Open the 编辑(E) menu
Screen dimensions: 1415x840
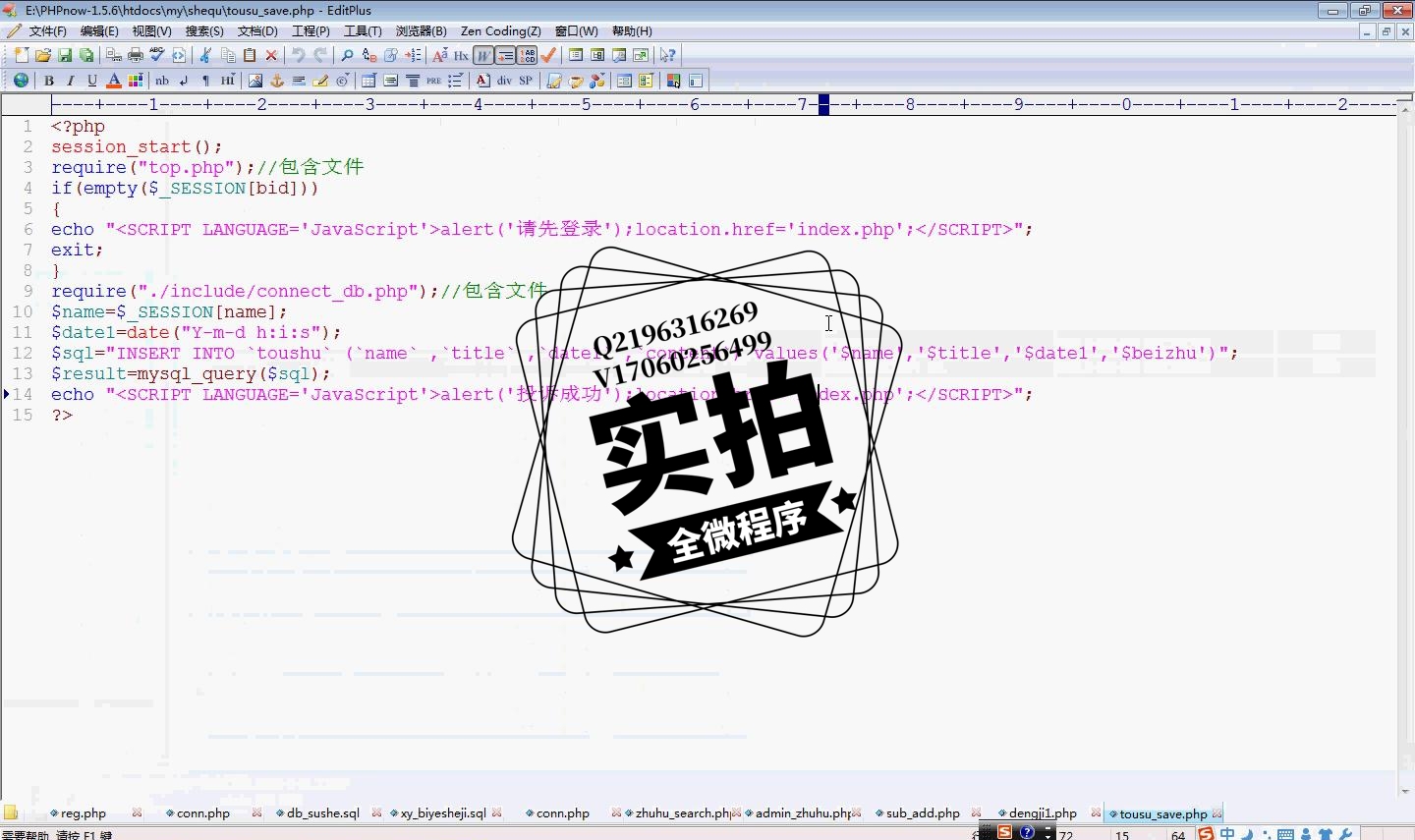99,31
